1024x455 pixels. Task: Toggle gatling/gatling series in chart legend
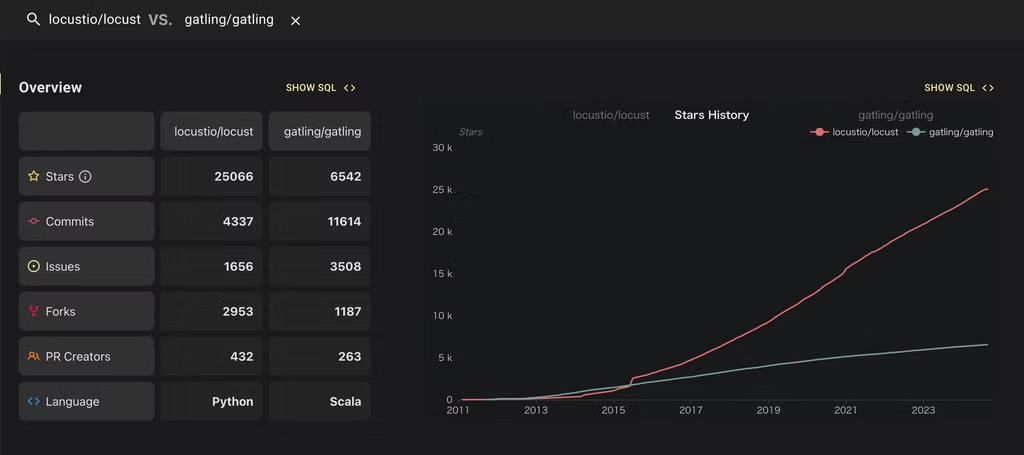(x=950, y=132)
